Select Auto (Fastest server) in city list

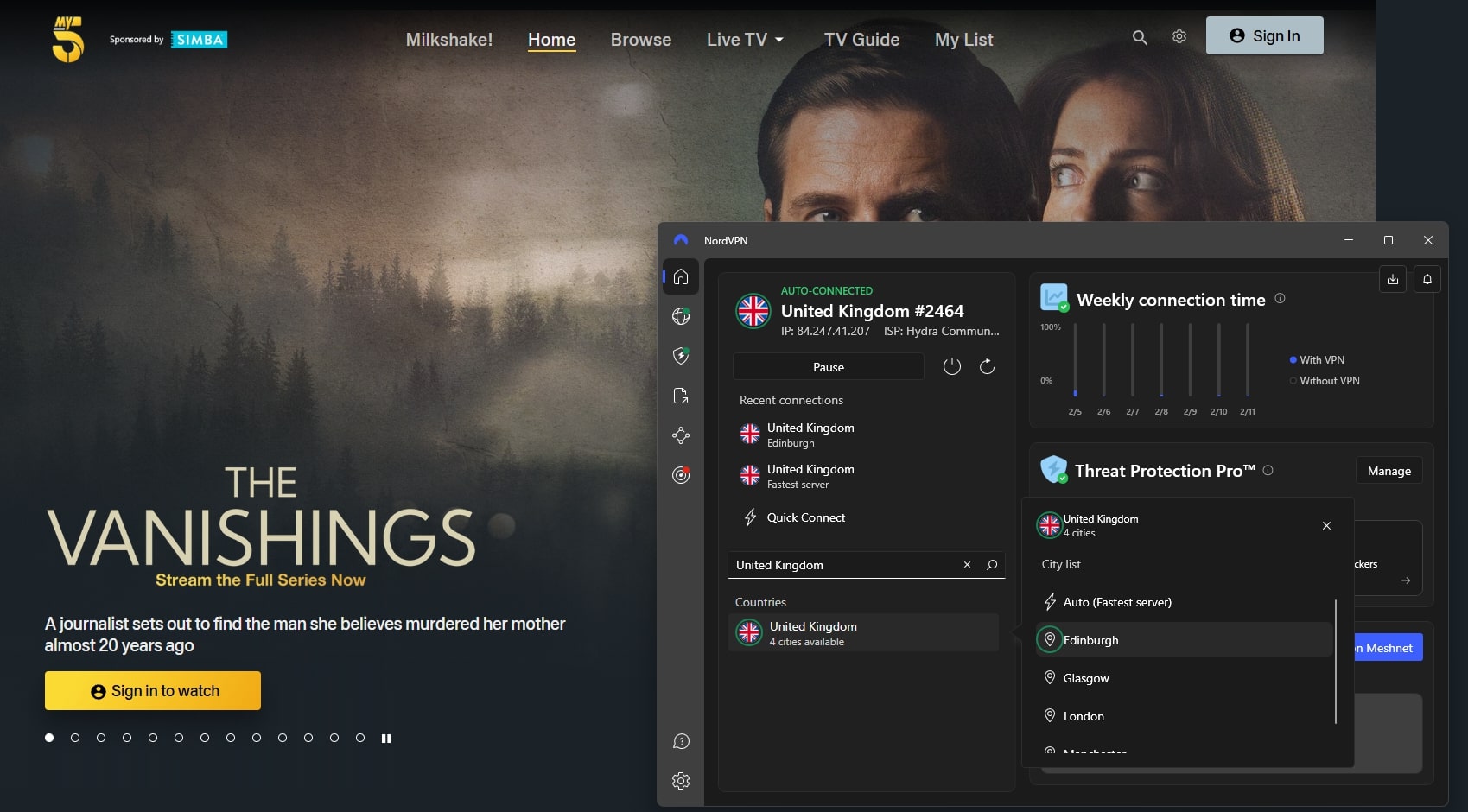[x=1184, y=602]
